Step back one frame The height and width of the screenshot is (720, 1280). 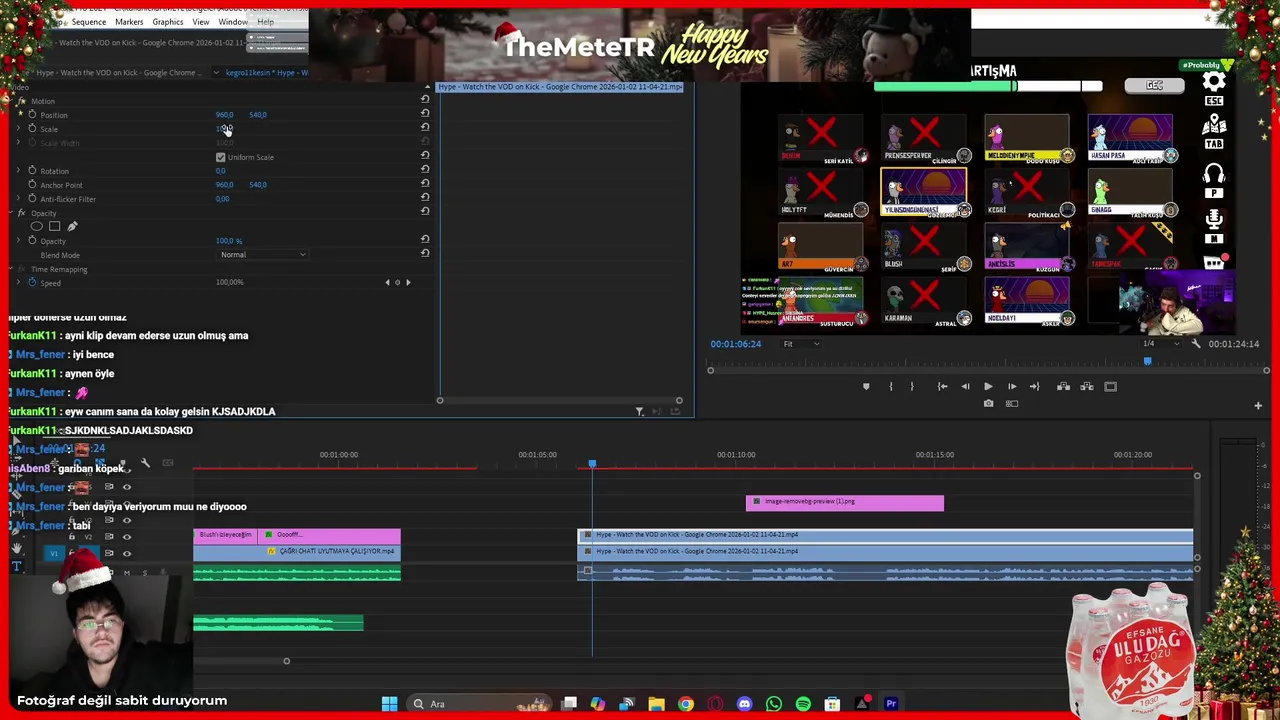click(x=965, y=387)
